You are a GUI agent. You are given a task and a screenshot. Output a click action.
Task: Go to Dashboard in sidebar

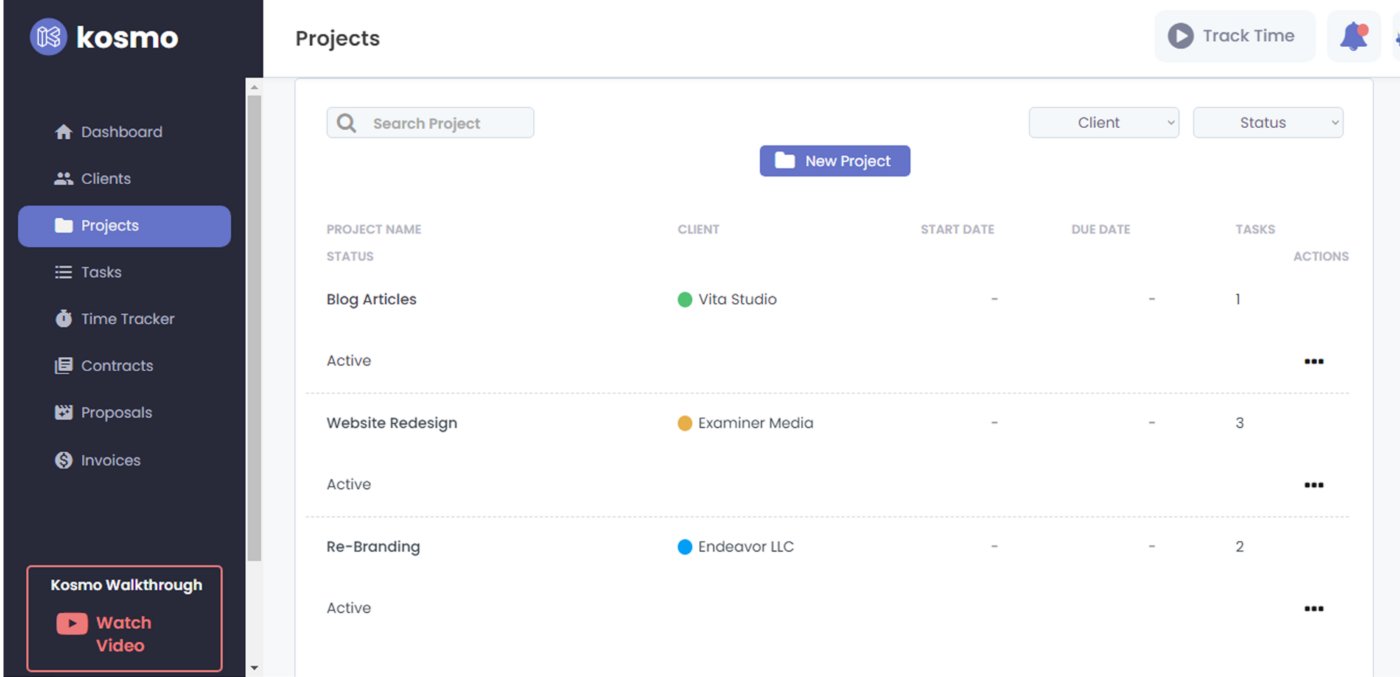point(121,132)
